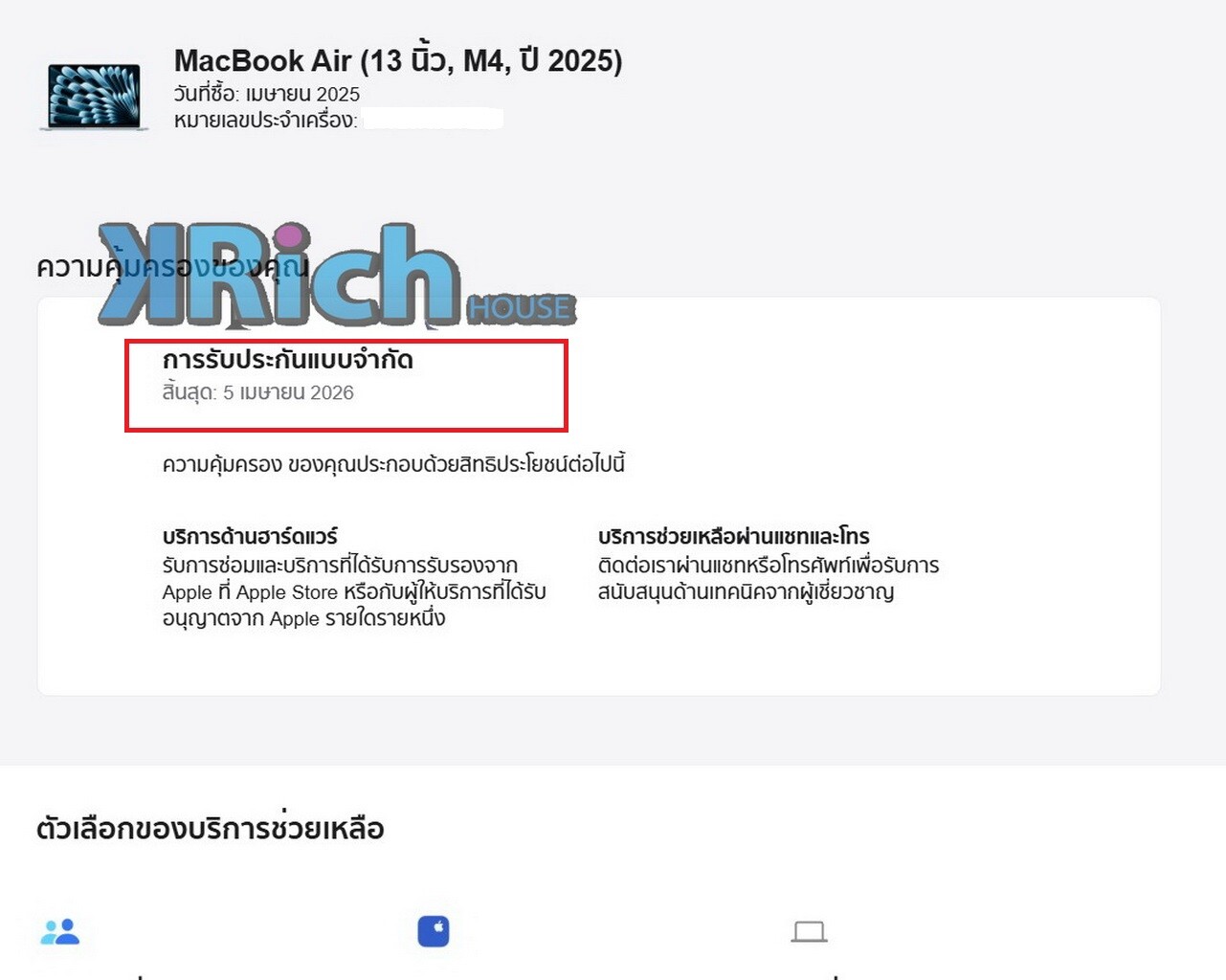Click the MacBook Air product thumbnail image
Image resolution: width=1226 pixels, height=980 pixels.
click(94, 97)
